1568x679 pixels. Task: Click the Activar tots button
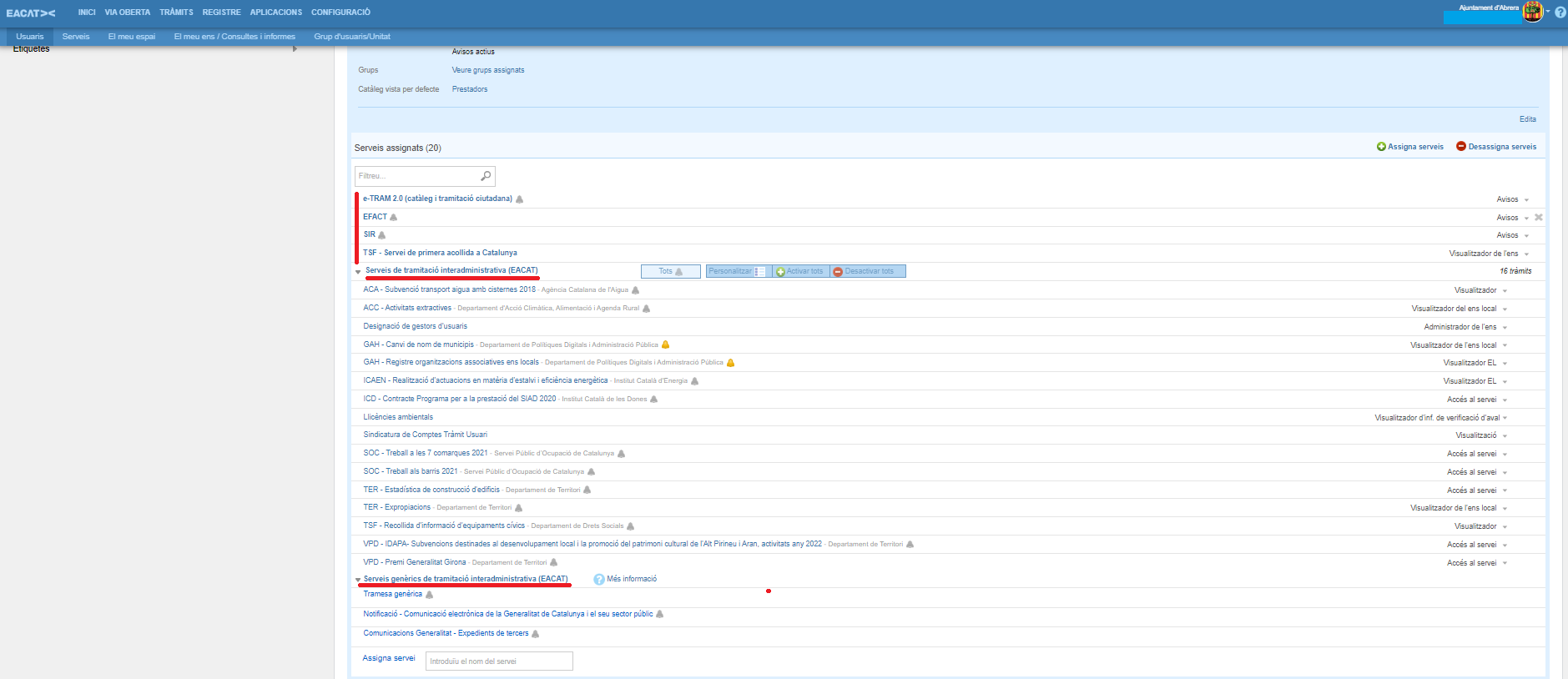tap(802, 271)
